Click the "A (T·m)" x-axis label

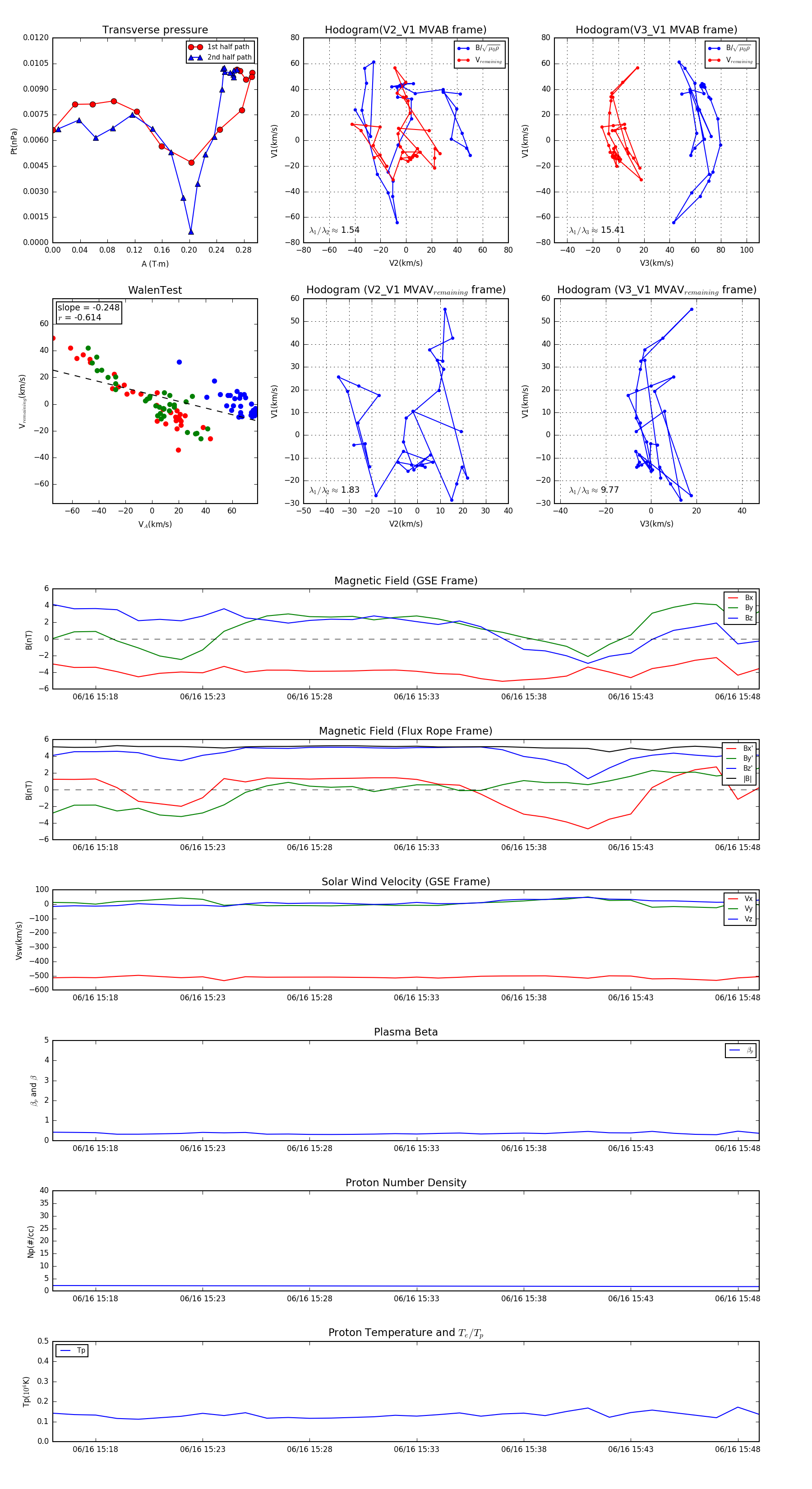coord(155,264)
